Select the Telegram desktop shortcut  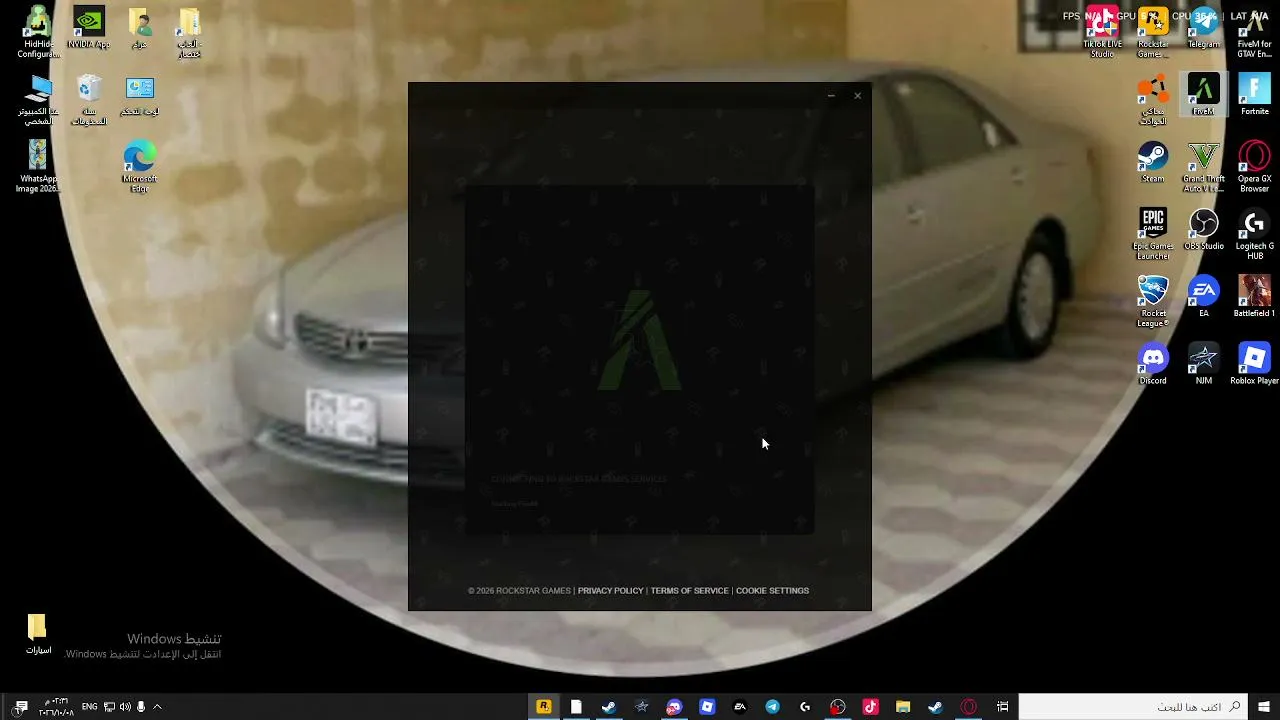1203,29
